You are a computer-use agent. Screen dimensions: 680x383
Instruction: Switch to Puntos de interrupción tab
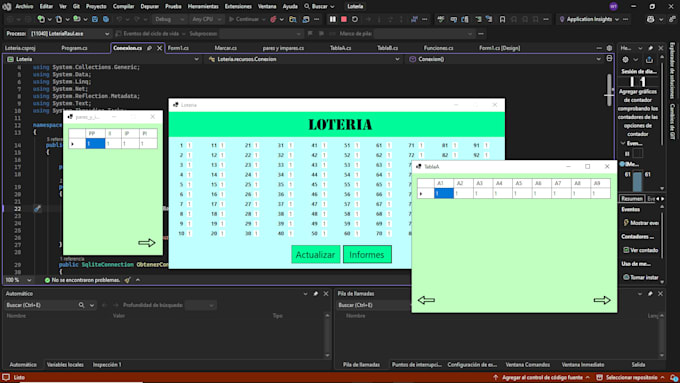[416, 365]
